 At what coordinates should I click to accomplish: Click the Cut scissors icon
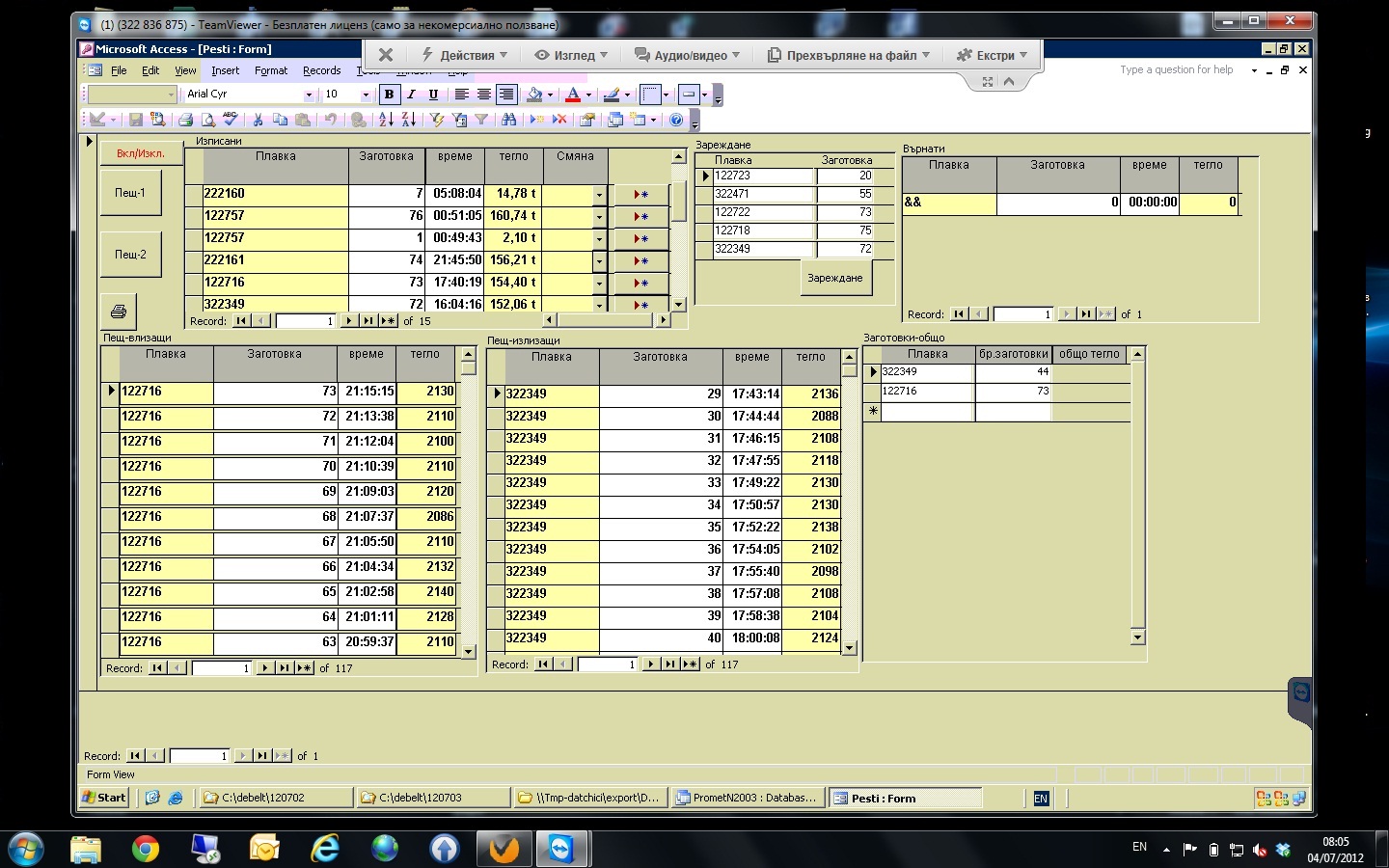[258, 120]
